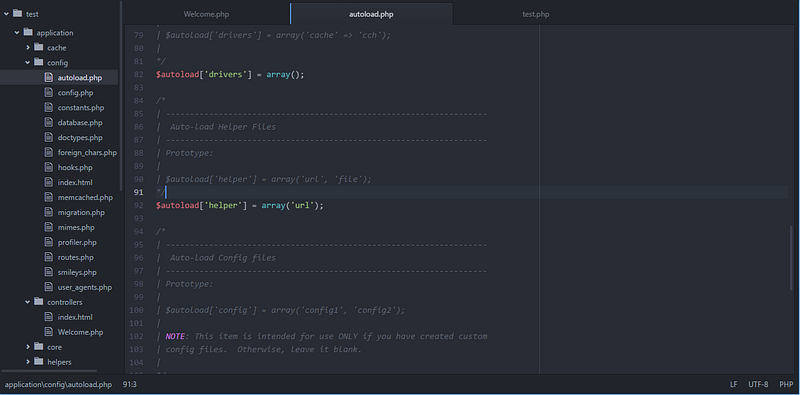
Task: Click the file icon beside migration.php
Action: [x=48, y=212]
